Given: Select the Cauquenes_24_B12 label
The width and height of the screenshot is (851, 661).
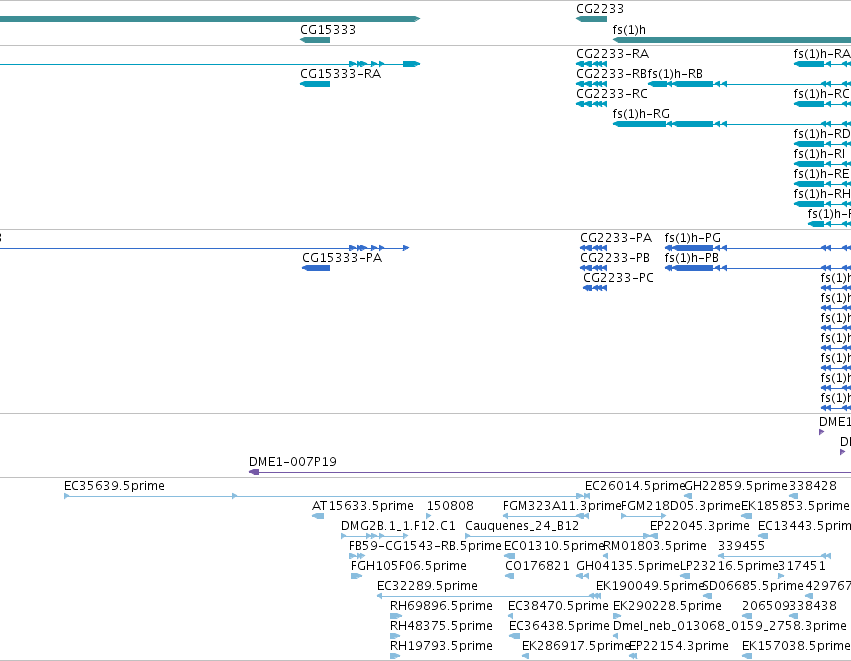Looking at the screenshot, I should click(x=522, y=526).
